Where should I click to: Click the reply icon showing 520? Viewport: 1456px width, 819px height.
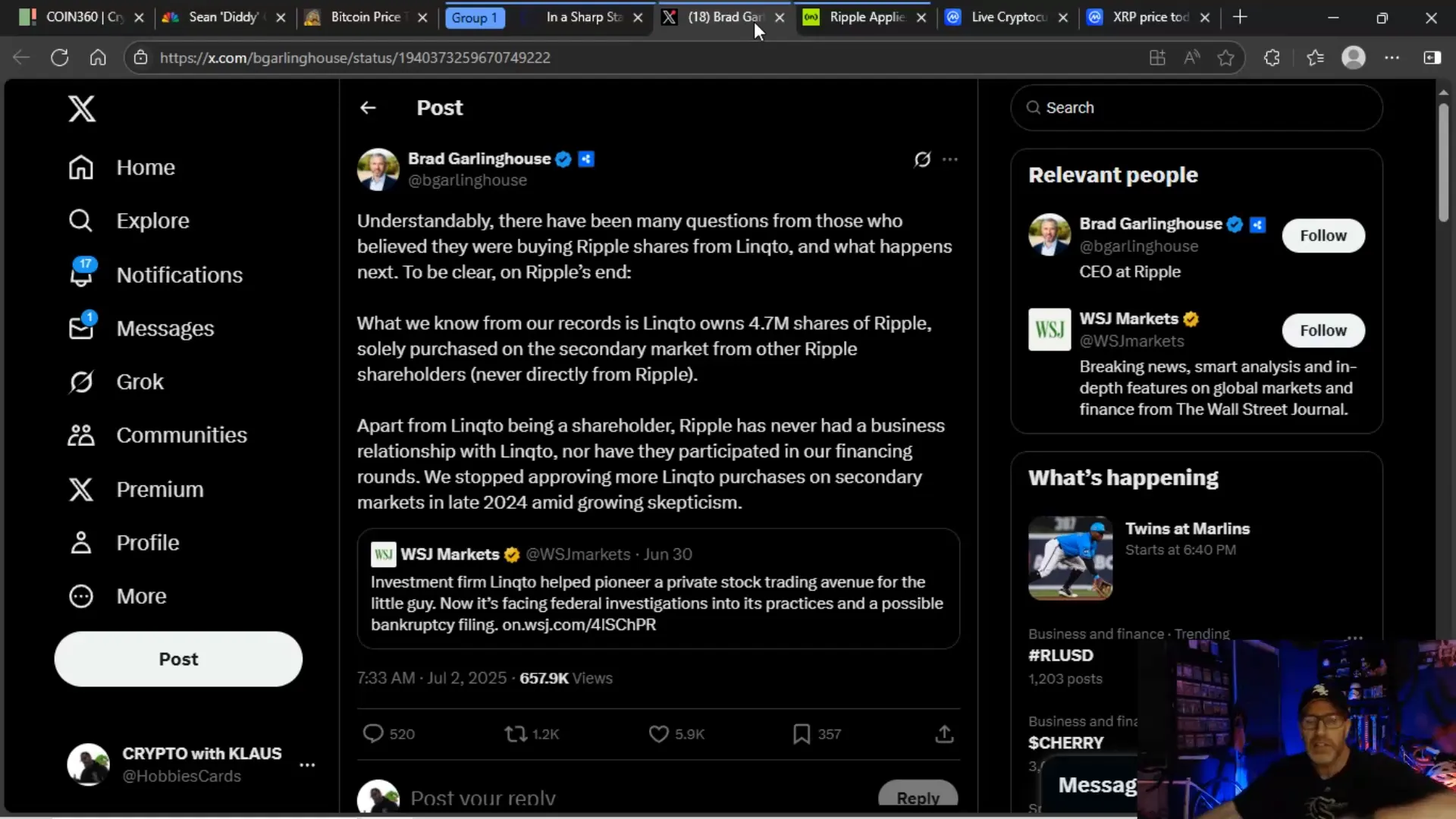tap(372, 733)
